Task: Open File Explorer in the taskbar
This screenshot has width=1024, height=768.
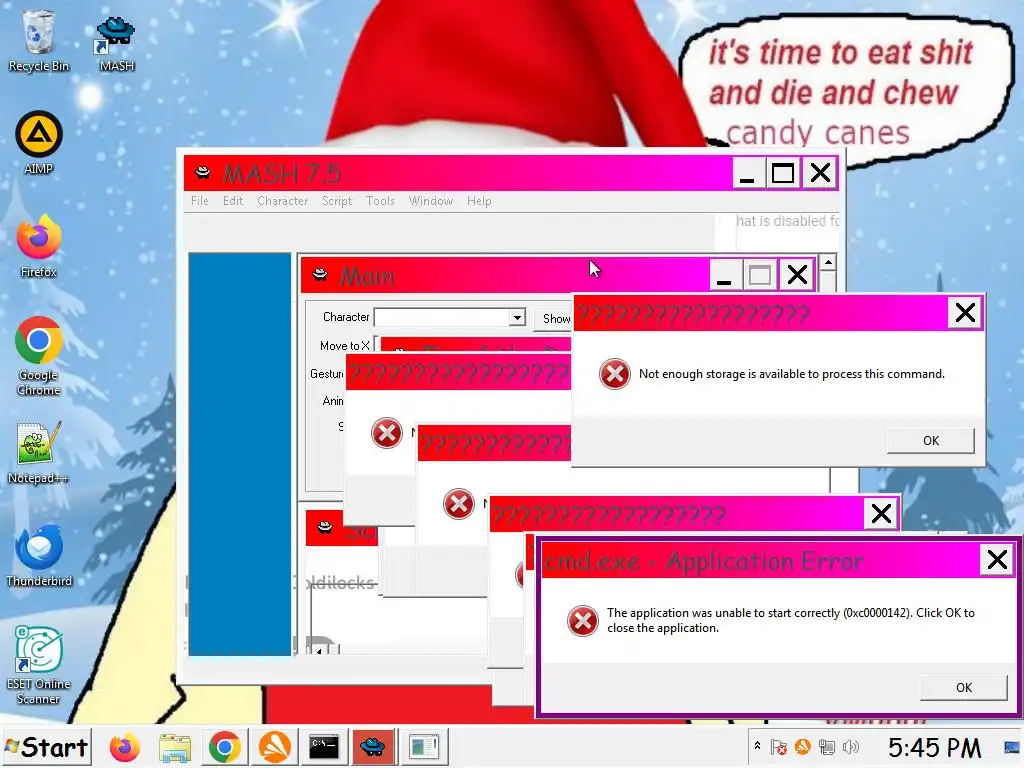Action: click(175, 747)
